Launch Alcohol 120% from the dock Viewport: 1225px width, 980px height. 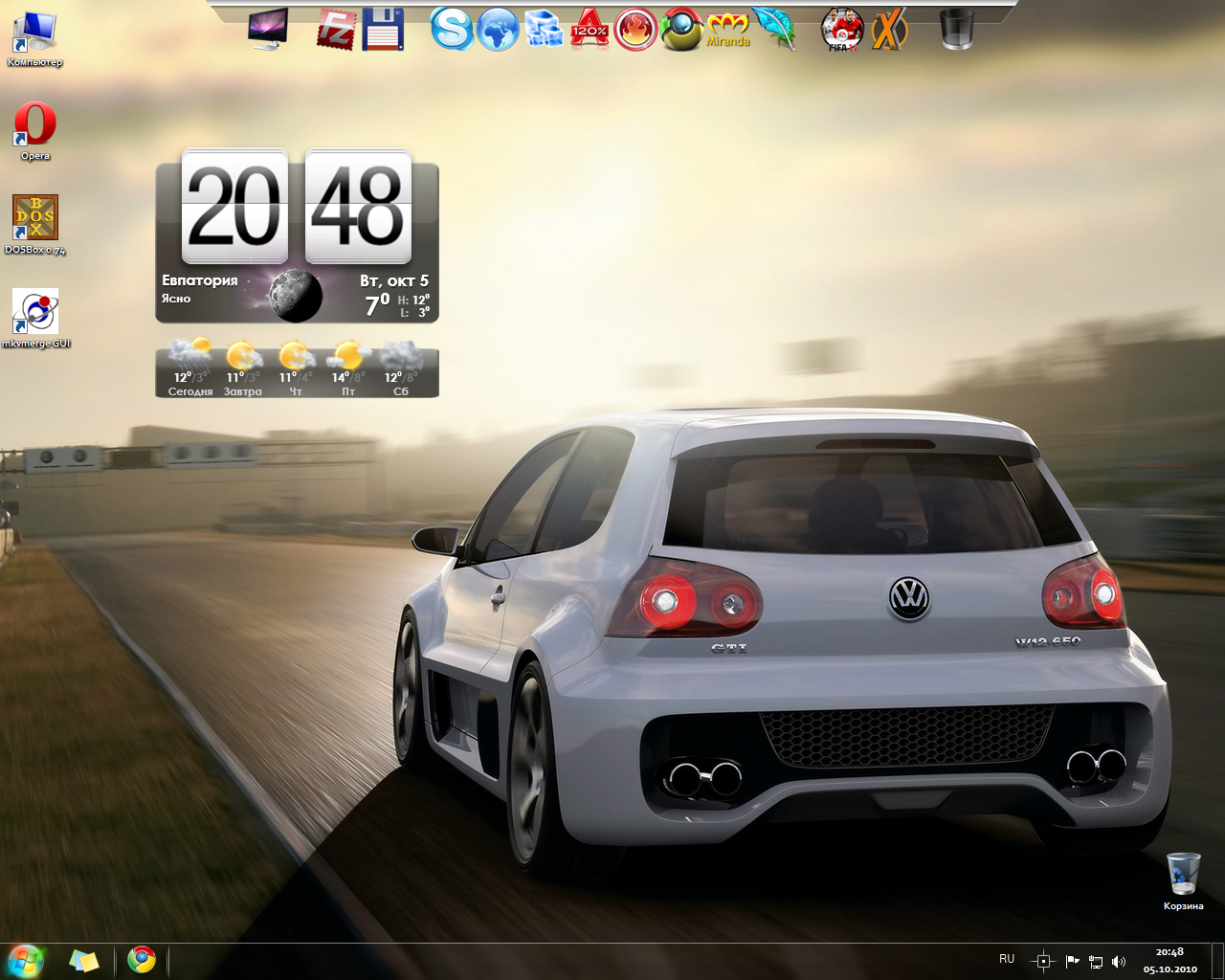pos(590,29)
